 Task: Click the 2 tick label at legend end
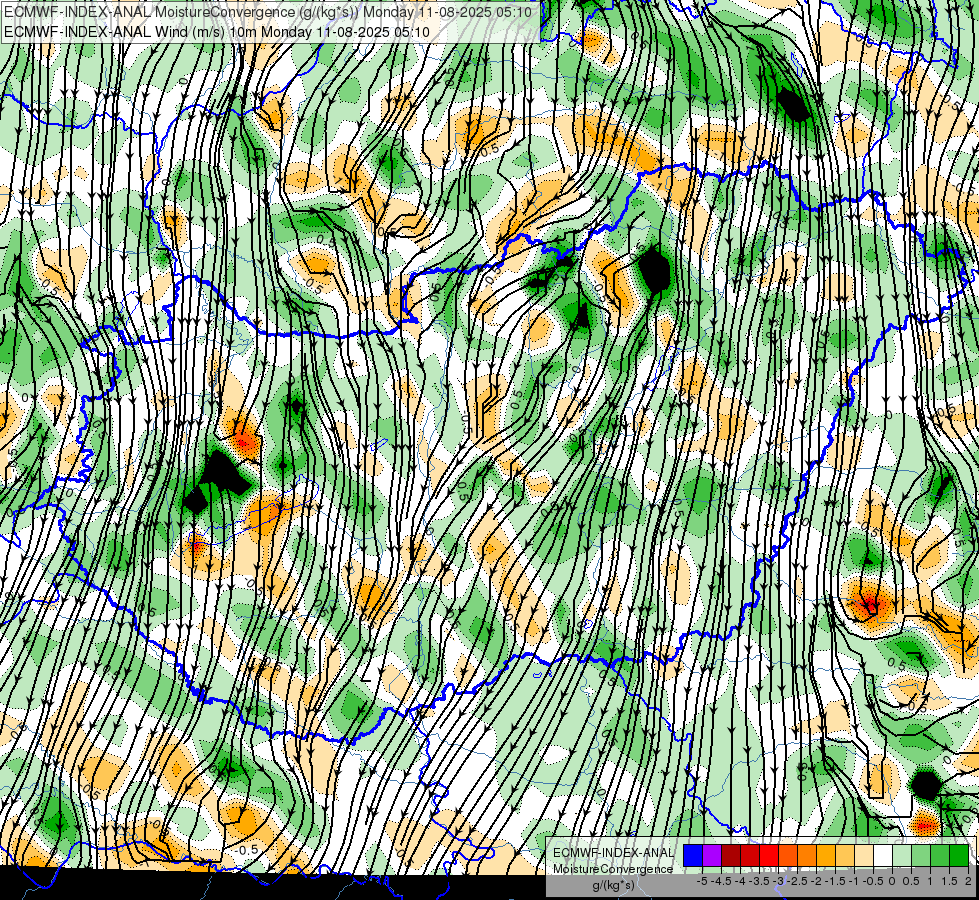968,881
